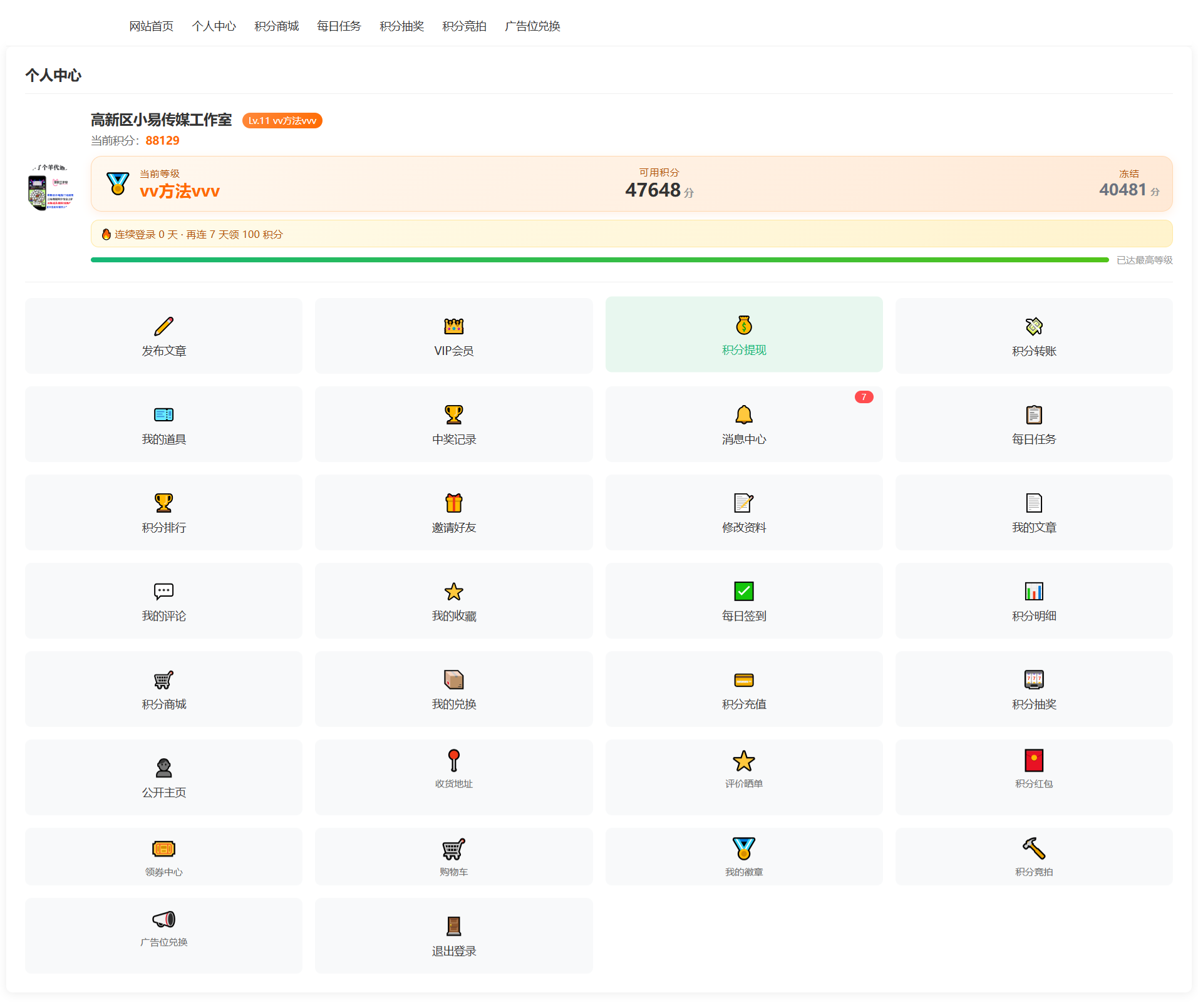The image size is (1198, 1008).
Task: Go to 网站首页 in top navigation
Action: point(151,26)
